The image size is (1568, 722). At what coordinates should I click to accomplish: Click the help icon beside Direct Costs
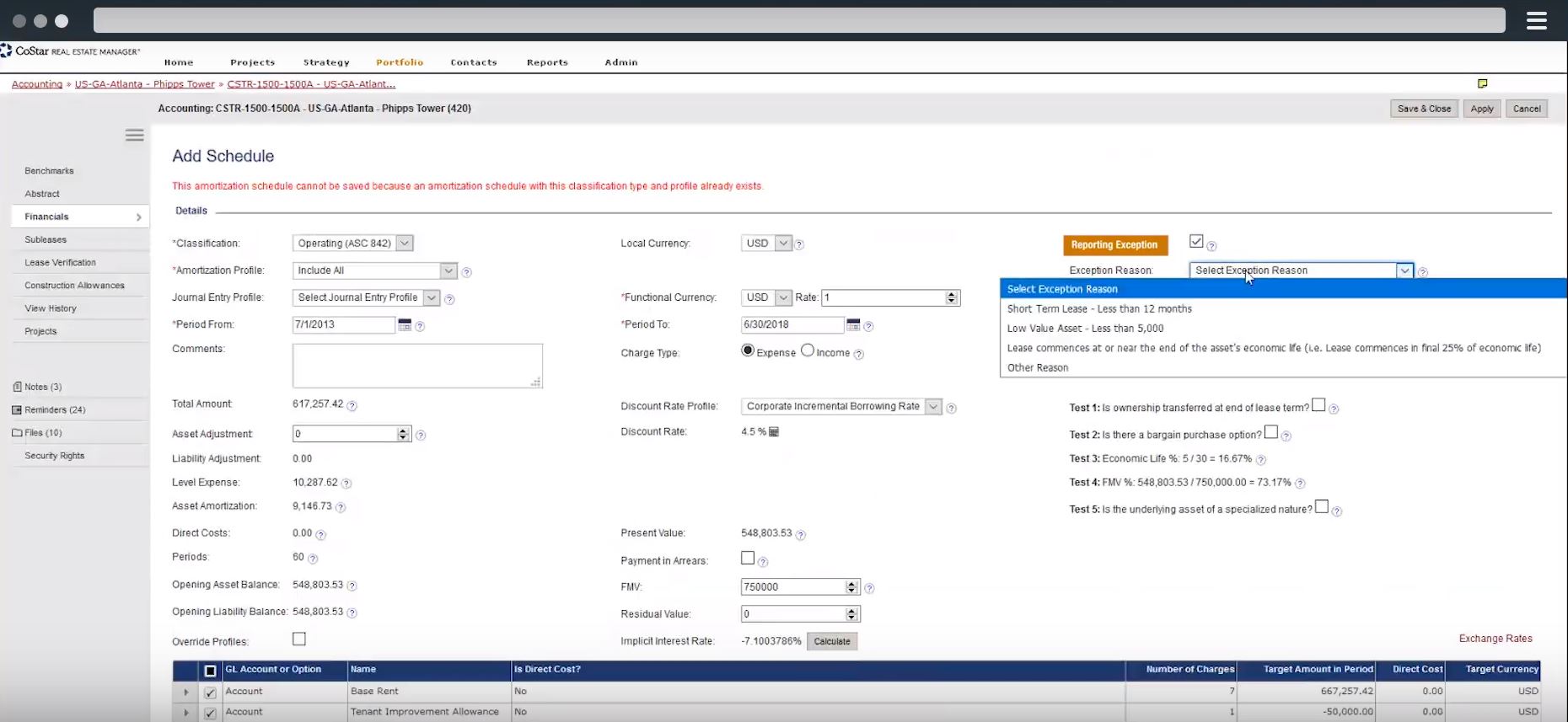click(320, 534)
